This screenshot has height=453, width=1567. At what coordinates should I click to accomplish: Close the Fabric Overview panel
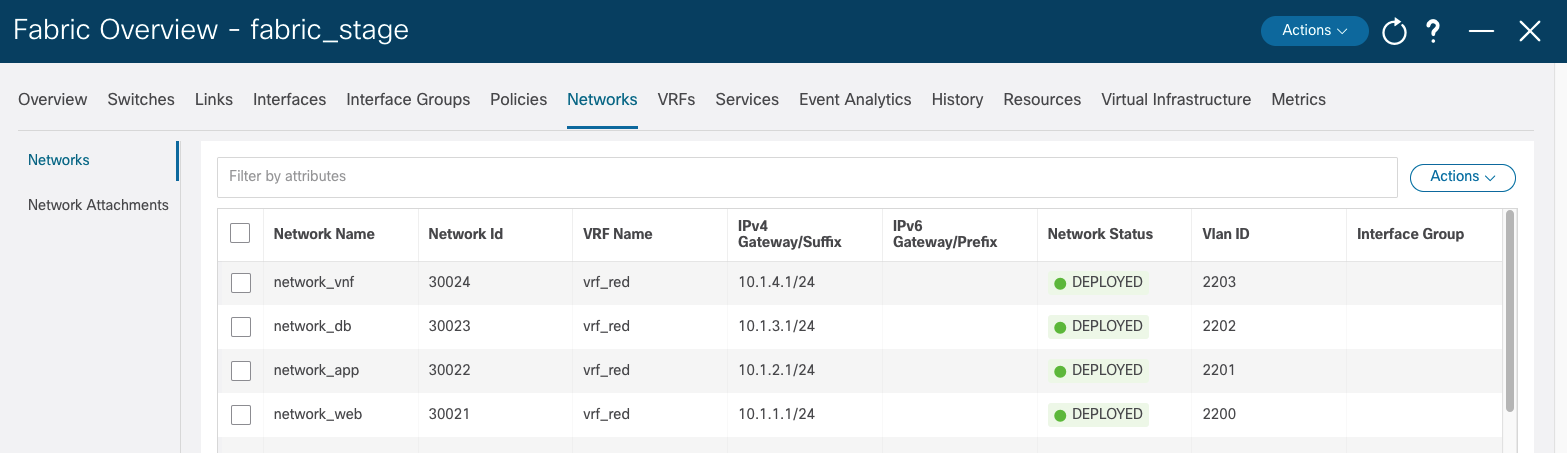coord(1530,31)
